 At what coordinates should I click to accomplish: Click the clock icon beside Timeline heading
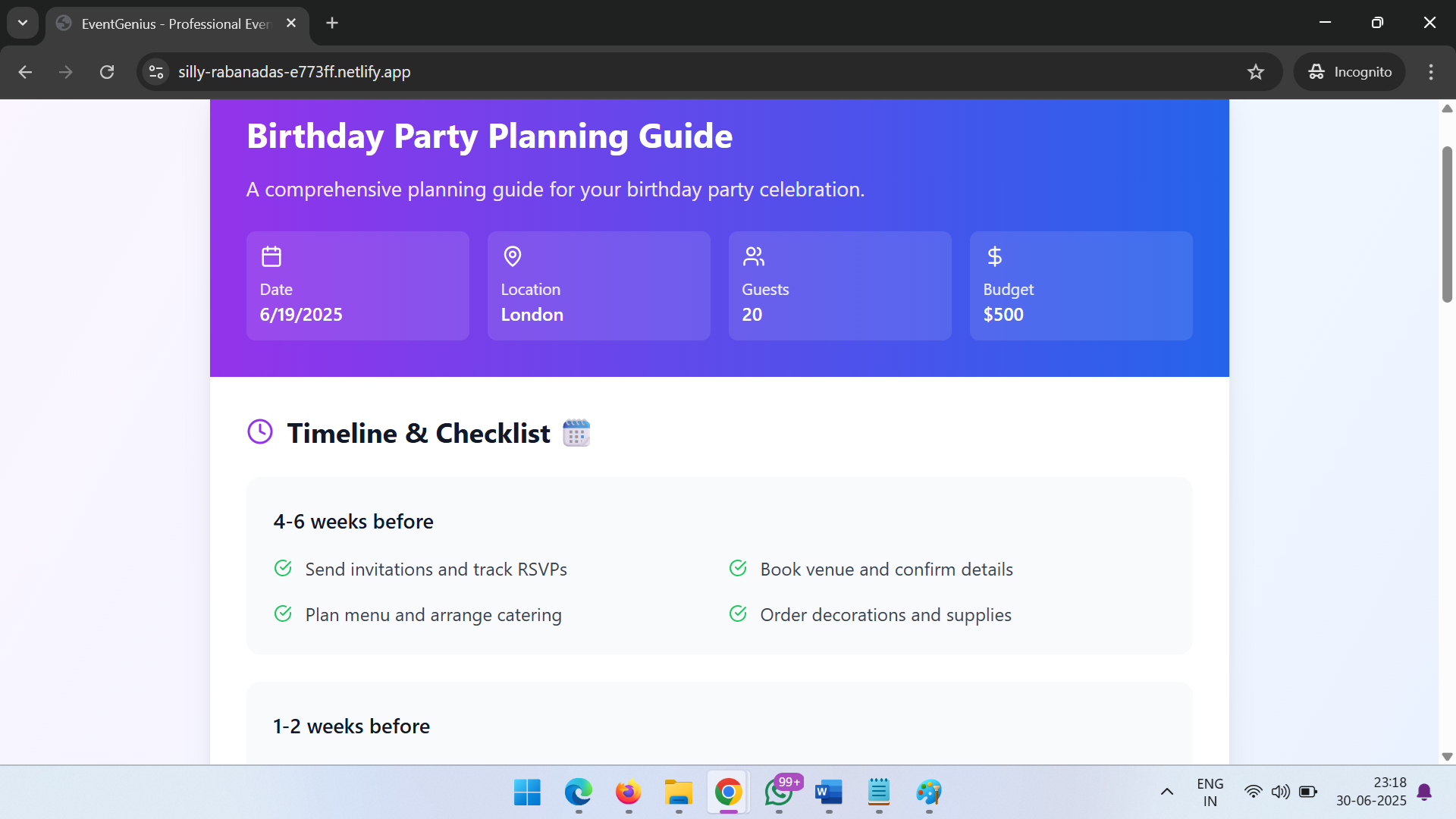[260, 432]
